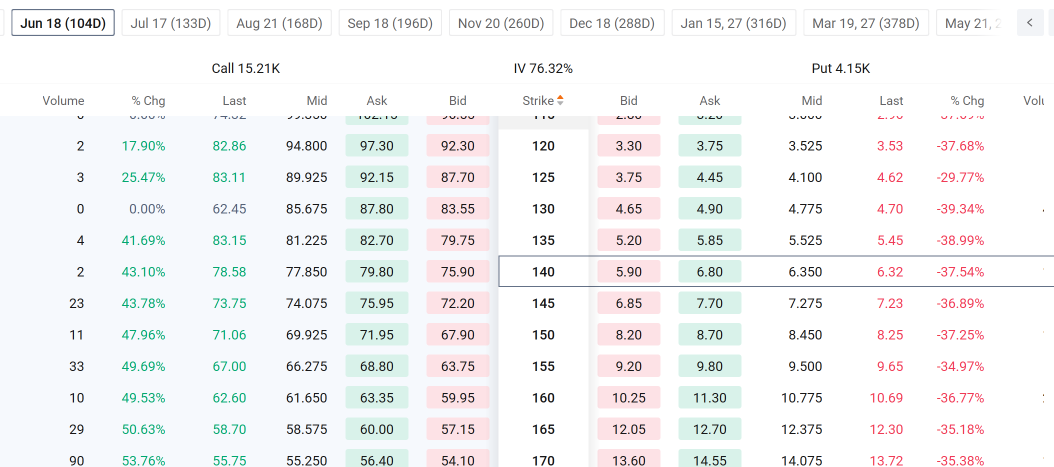Click call ask price 97.30 at strike 120
The image size is (1054, 467).
tap(376, 146)
